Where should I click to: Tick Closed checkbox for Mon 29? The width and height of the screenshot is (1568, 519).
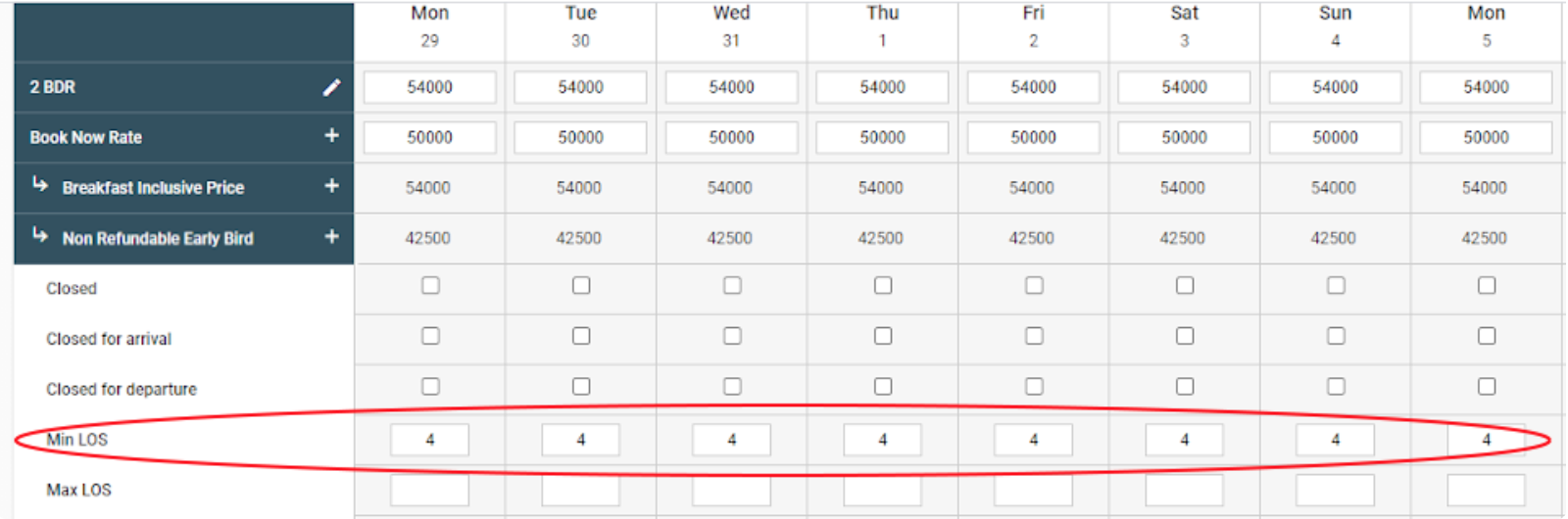coord(430,286)
